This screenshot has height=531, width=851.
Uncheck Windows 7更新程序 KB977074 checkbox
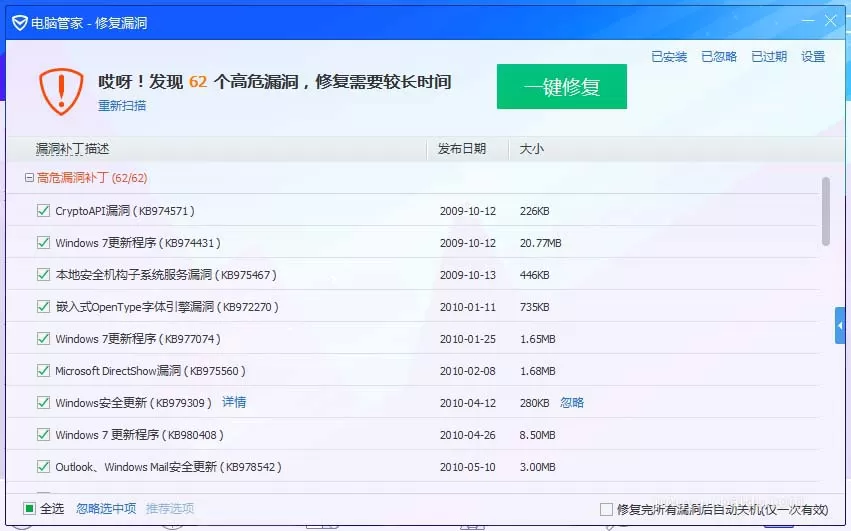click(x=43, y=339)
